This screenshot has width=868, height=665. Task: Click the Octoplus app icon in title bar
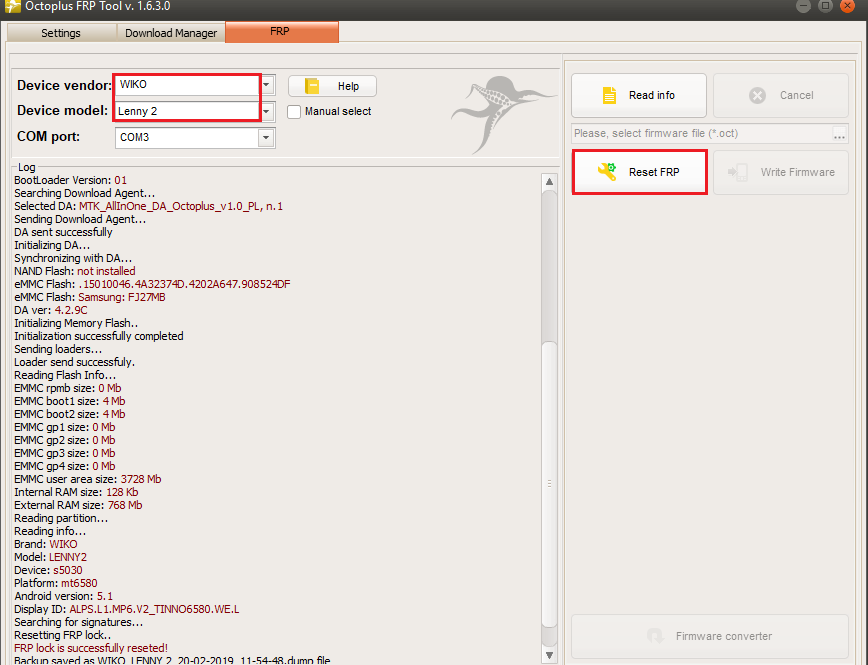(12, 6)
